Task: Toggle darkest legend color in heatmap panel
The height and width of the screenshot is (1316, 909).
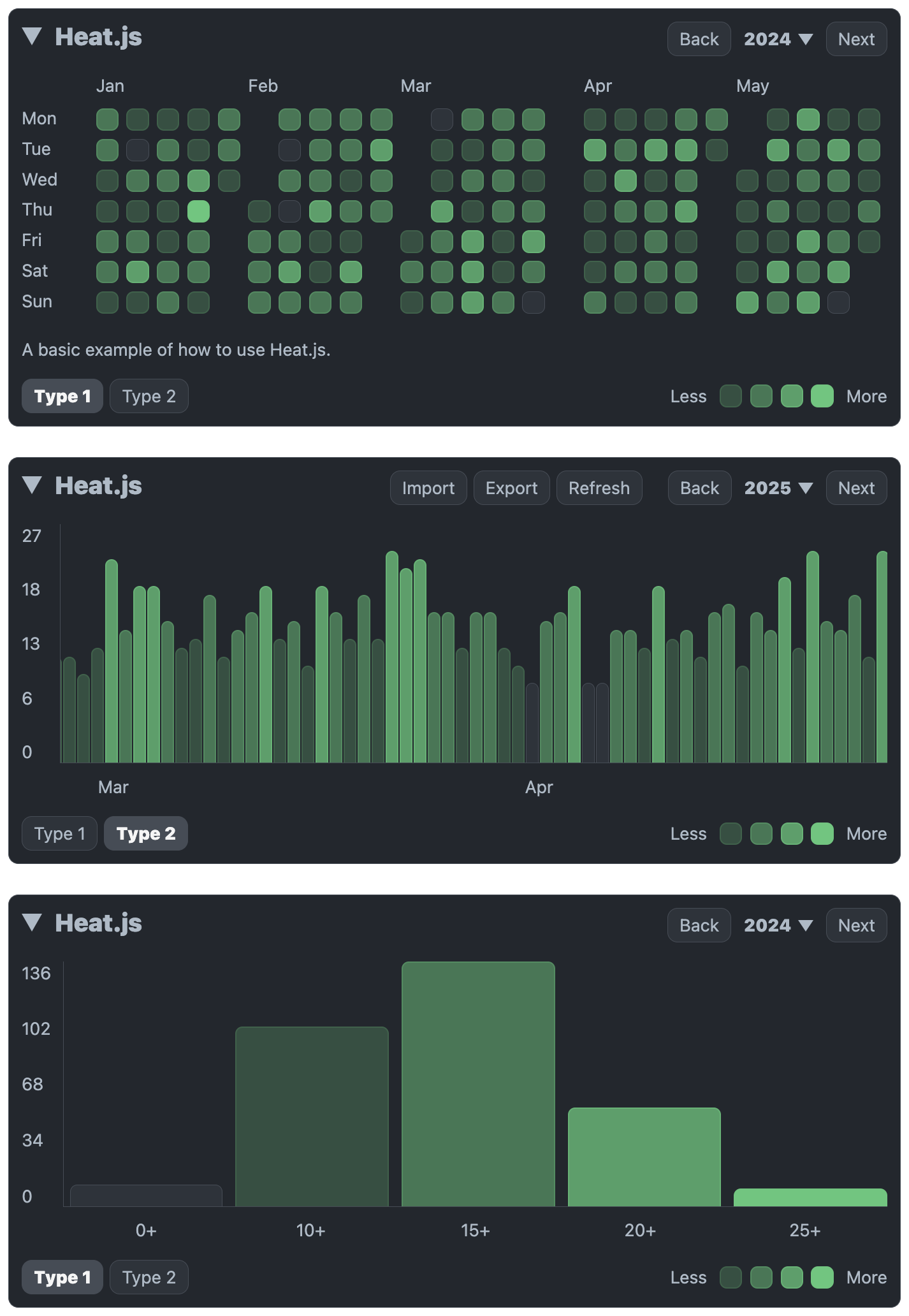Action: click(731, 396)
